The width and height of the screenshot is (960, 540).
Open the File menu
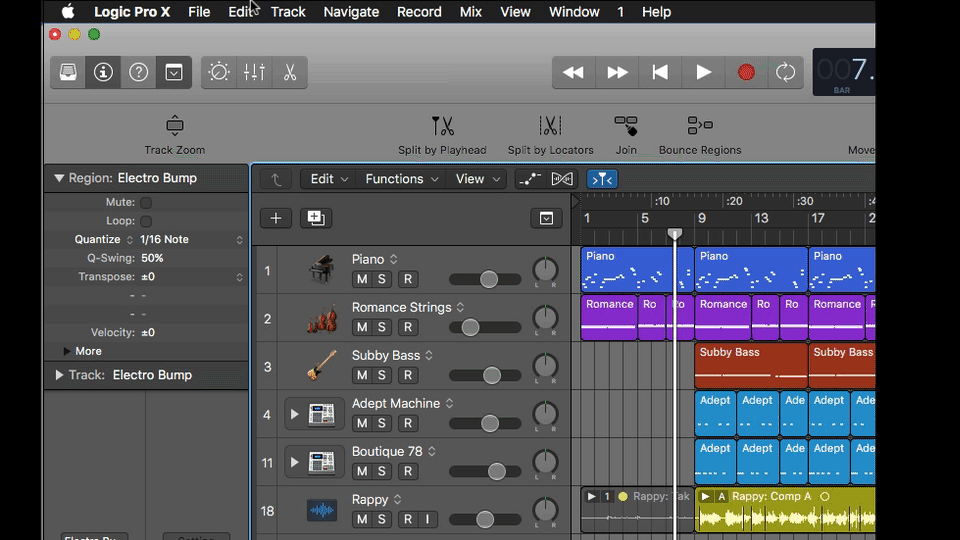199,12
